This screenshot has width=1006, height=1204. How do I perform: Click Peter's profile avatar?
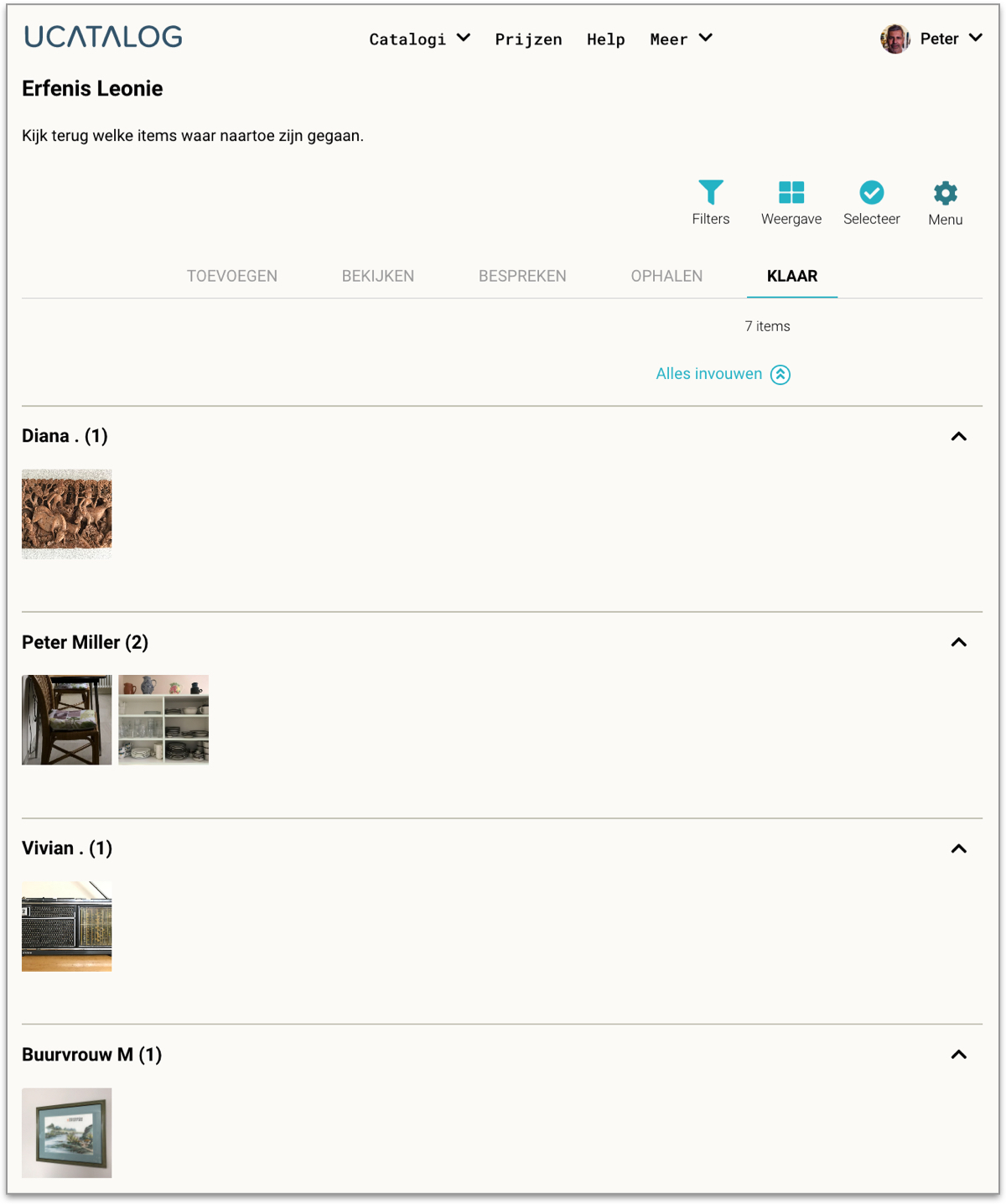pos(895,39)
